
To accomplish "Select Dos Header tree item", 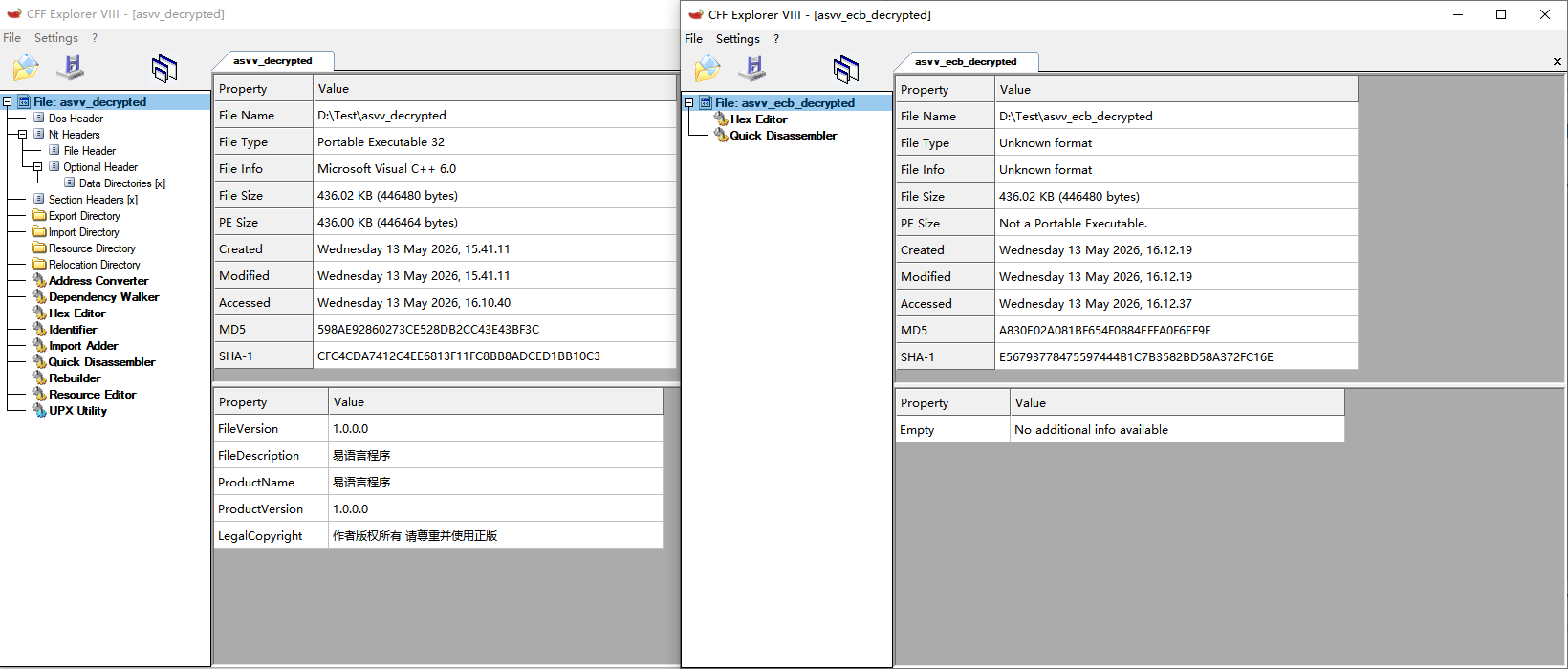I will [x=76, y=119].
